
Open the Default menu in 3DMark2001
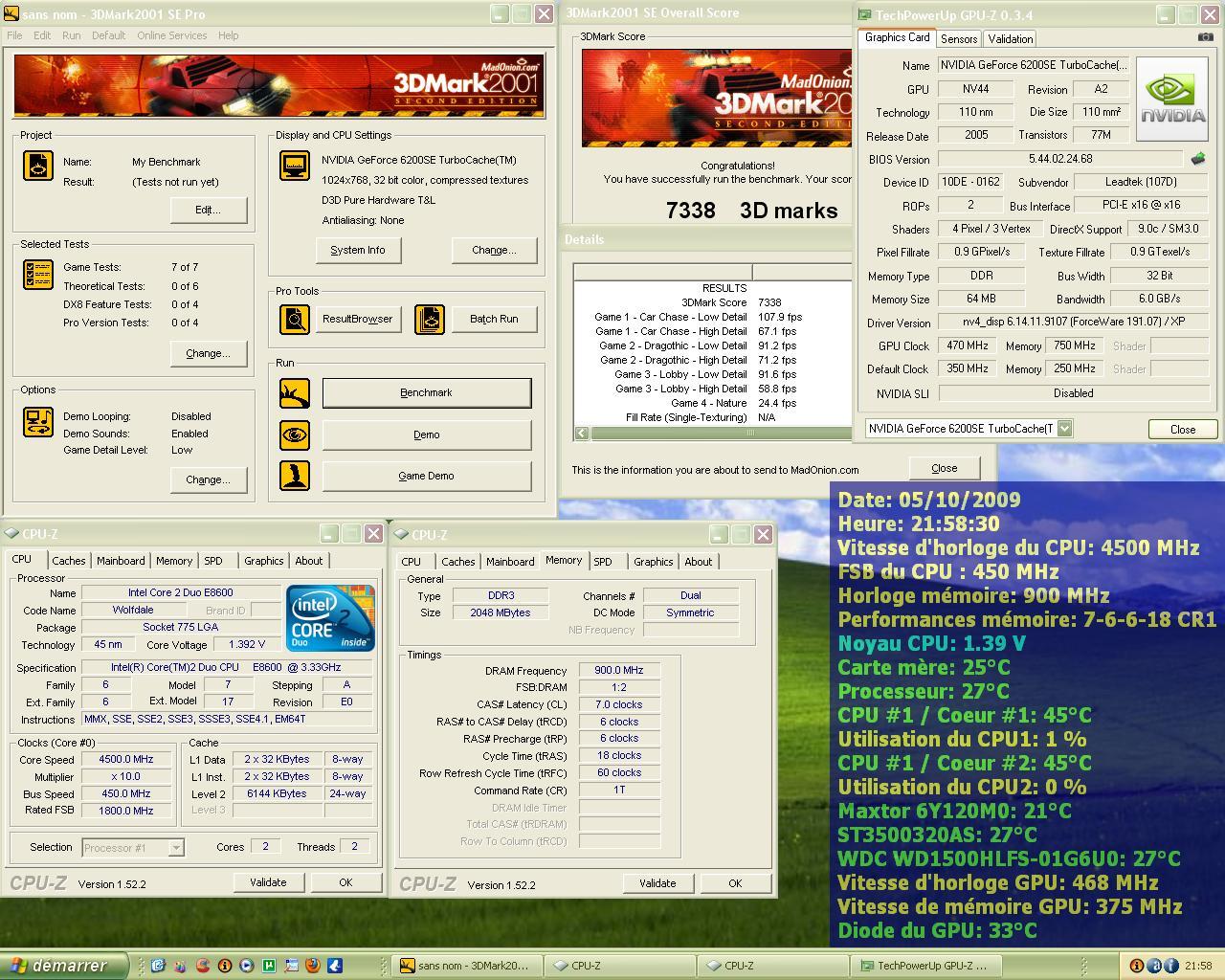pyautogui.click(x=108, y=35)
